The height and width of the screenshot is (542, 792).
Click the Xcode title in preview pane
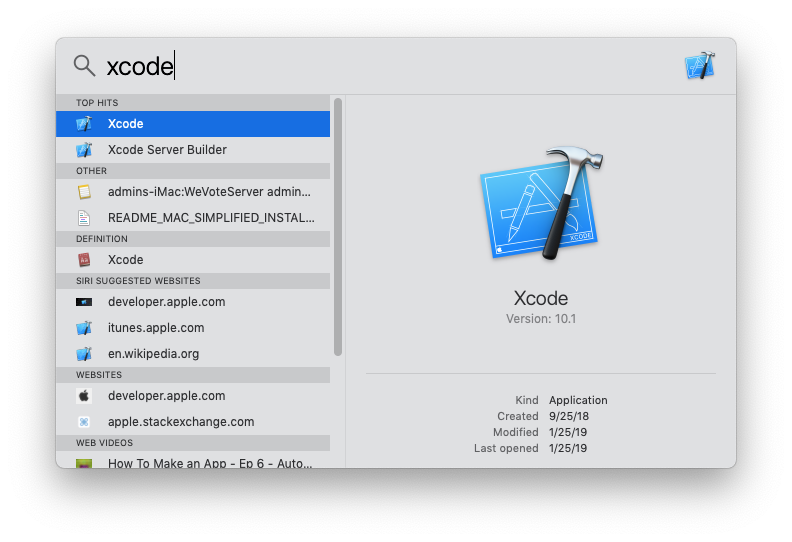(x=541, y=299)
